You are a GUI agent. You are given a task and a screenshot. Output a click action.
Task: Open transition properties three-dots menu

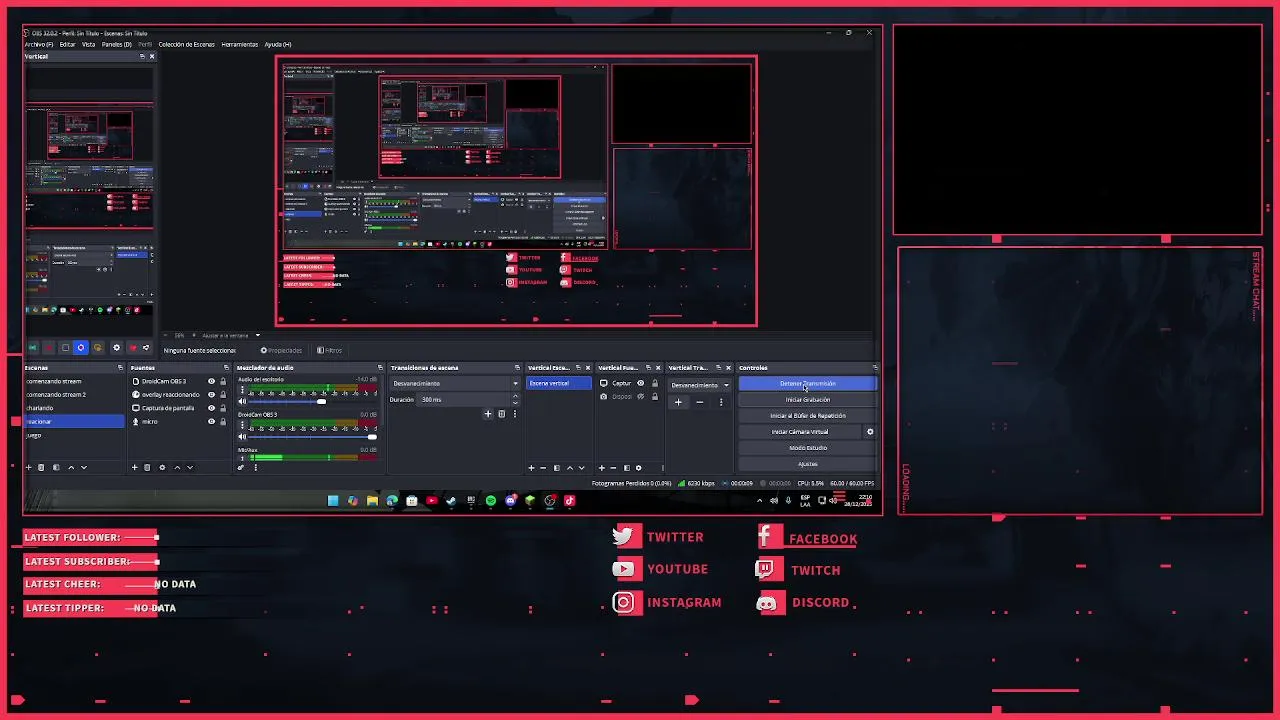(x=514, y=414)
